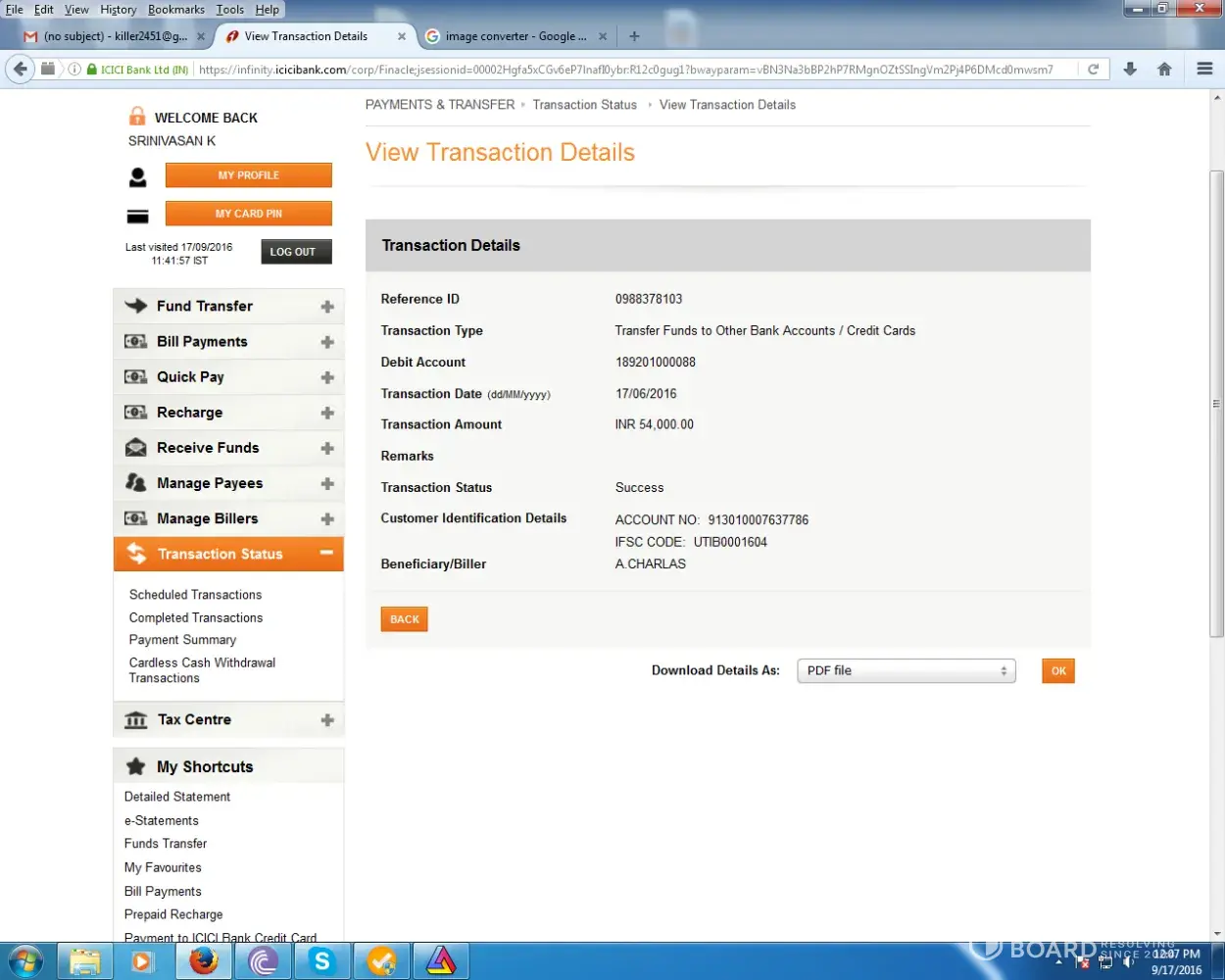Open the Bookmarks menu
Viewport: 1225px width, 980px height.
click(x=176, y=10)
